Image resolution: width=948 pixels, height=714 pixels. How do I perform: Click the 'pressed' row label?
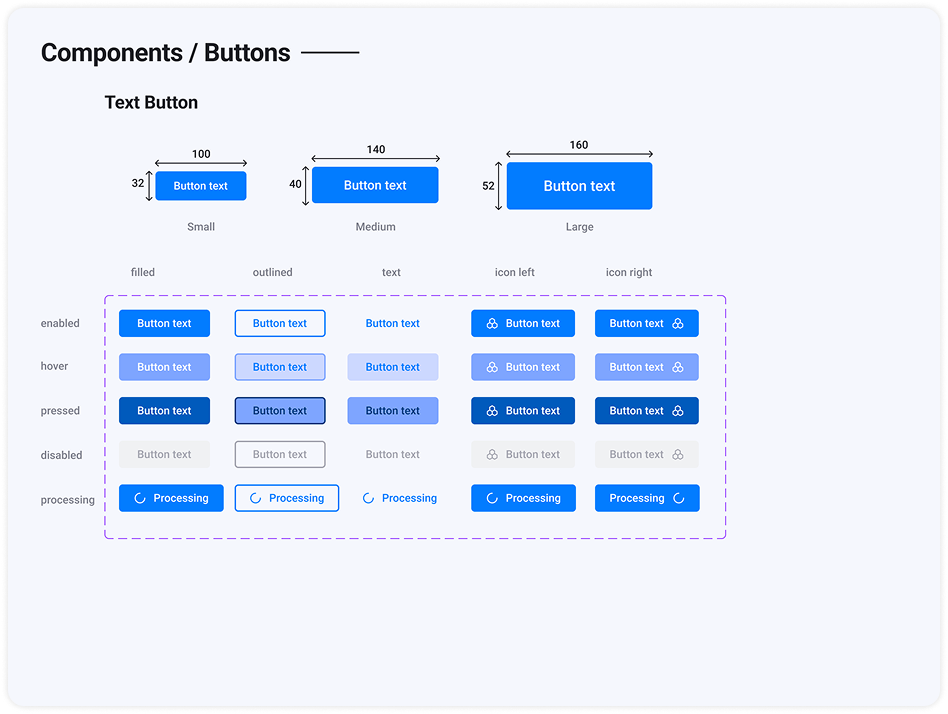(60, 411)
